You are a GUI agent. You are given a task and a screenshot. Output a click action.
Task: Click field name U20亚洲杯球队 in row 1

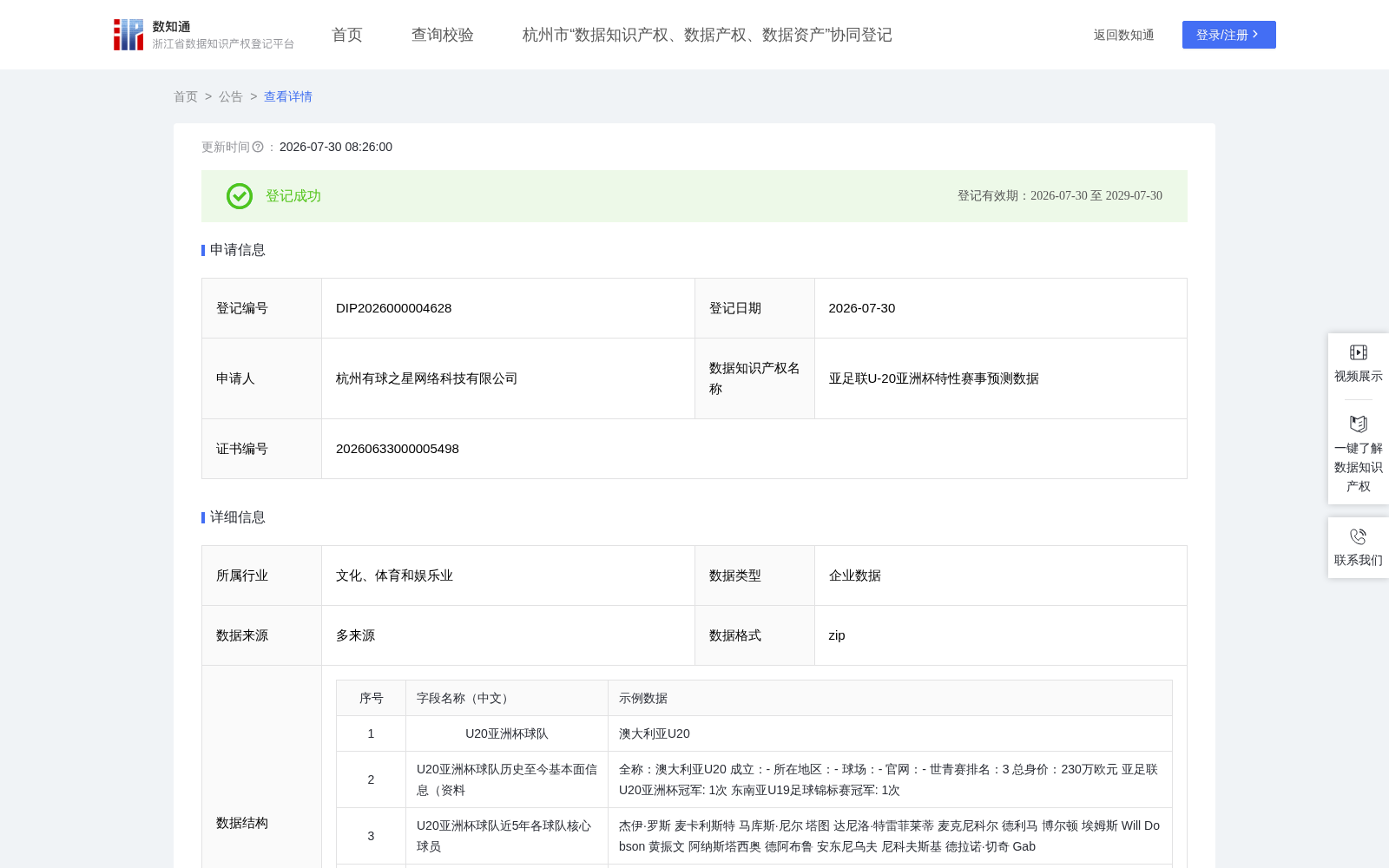(x=507, y=733)
